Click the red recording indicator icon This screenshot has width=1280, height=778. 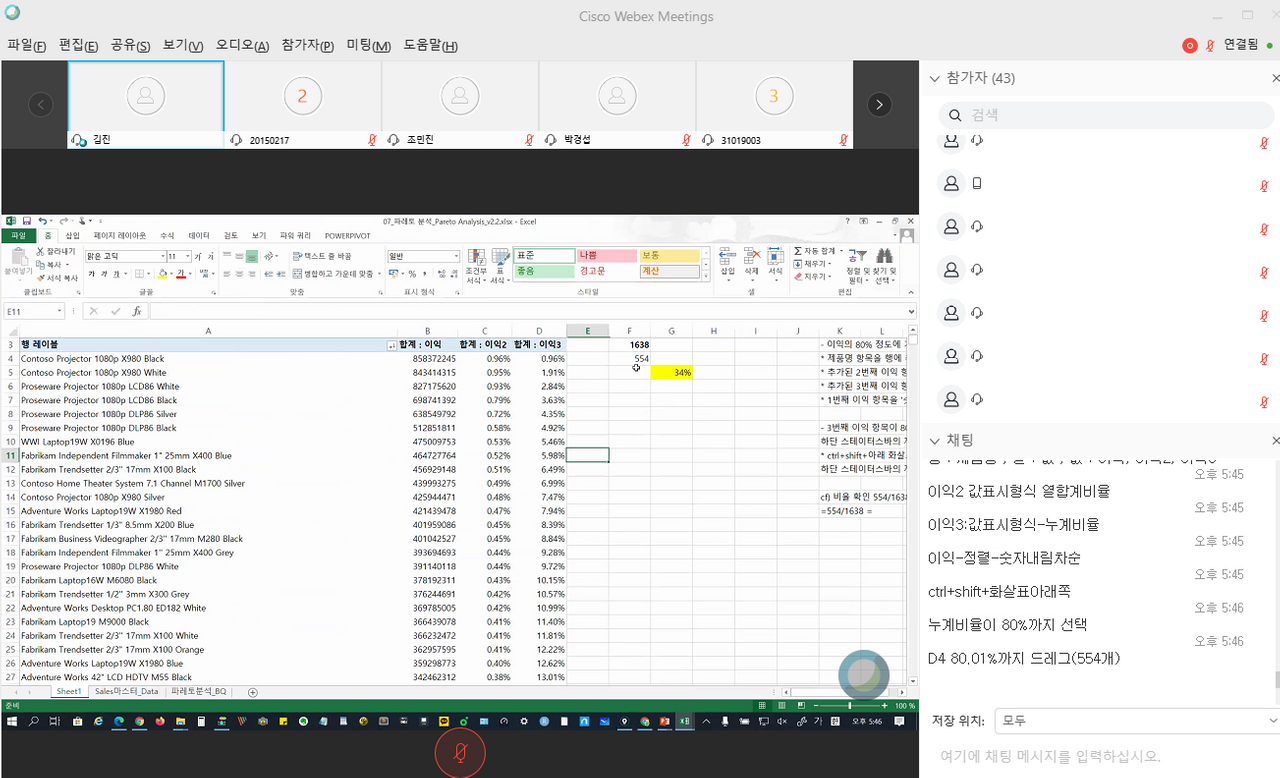[x=1189, y=45]
